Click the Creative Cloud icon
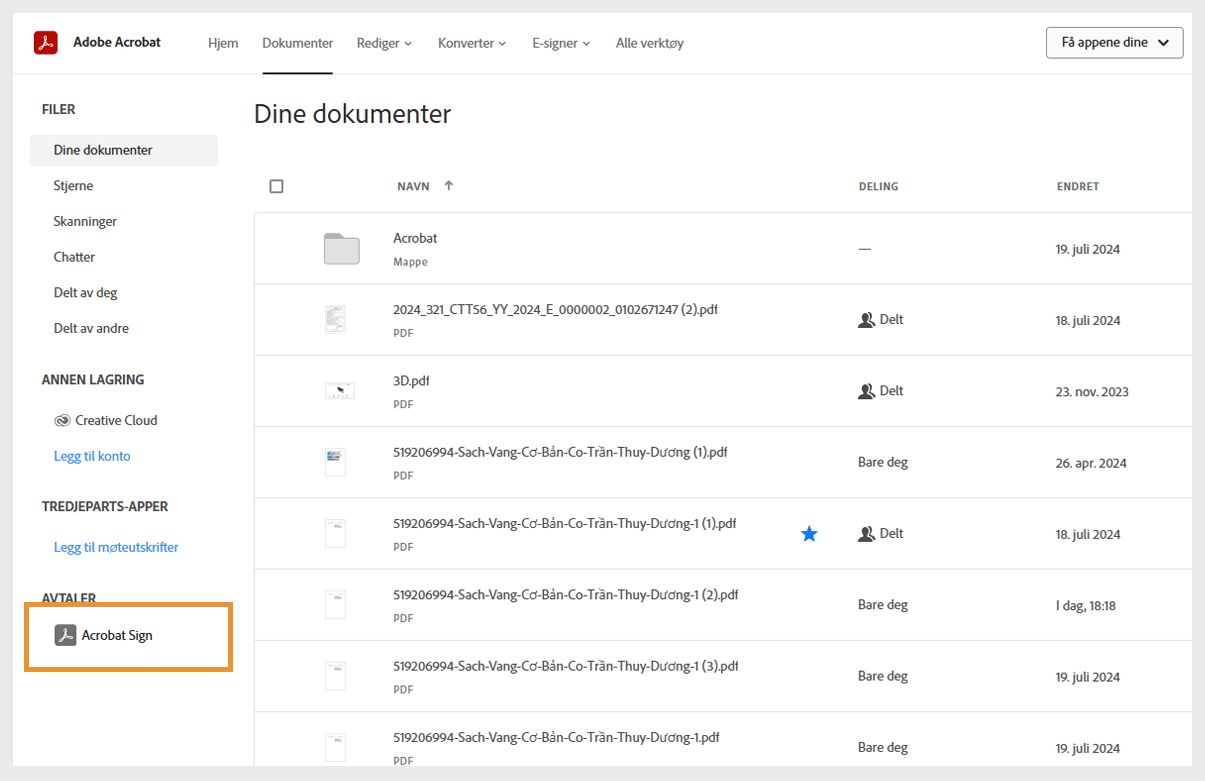This screenshot has width=1205, height=781. coord(62,421)
